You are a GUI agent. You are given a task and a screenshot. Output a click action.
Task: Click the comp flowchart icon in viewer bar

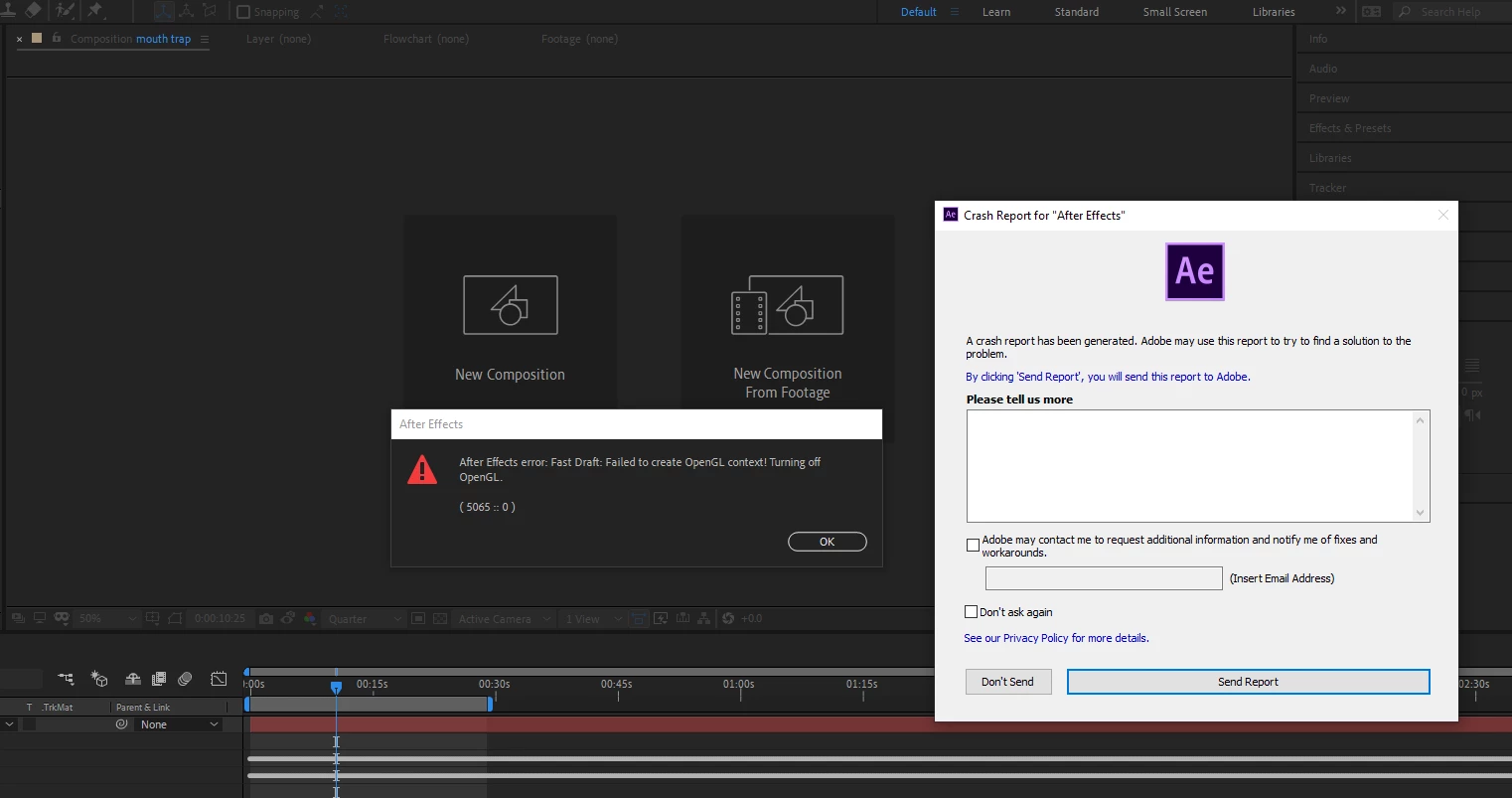[704, 618]
